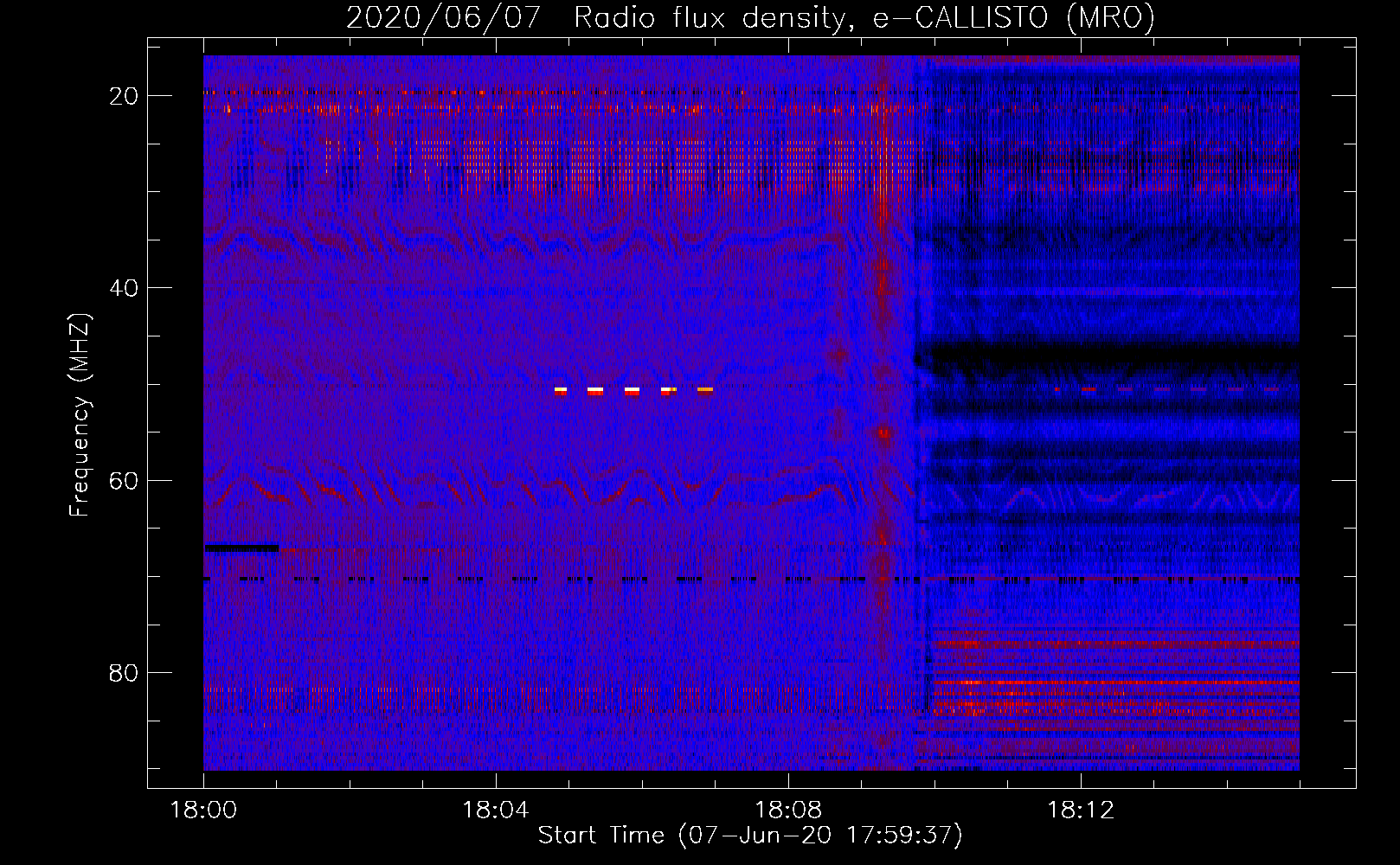Click the '60' frequency tick label

tap(124, 480)
